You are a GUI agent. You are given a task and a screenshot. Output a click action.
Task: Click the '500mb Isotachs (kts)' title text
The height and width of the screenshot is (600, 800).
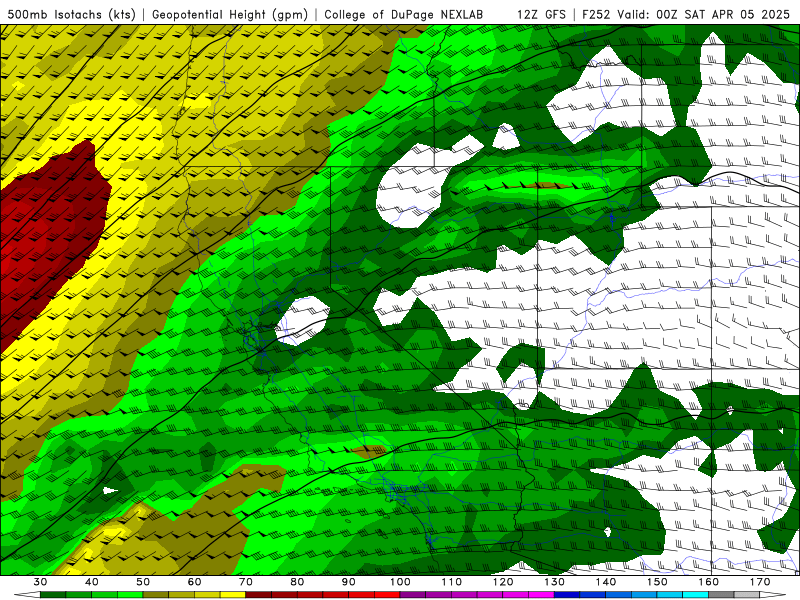tap(71, 14)
